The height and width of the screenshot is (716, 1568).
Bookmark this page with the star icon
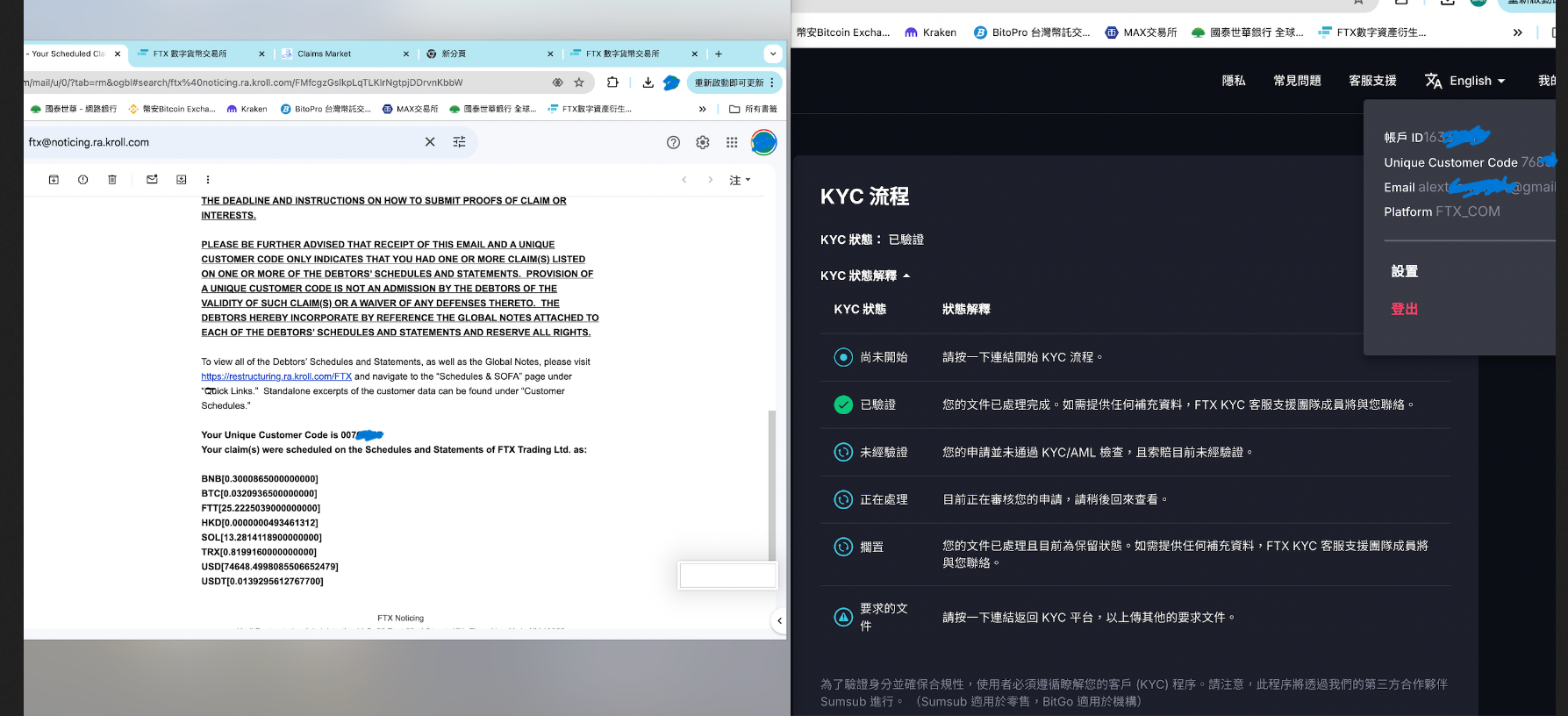[579, 82]
